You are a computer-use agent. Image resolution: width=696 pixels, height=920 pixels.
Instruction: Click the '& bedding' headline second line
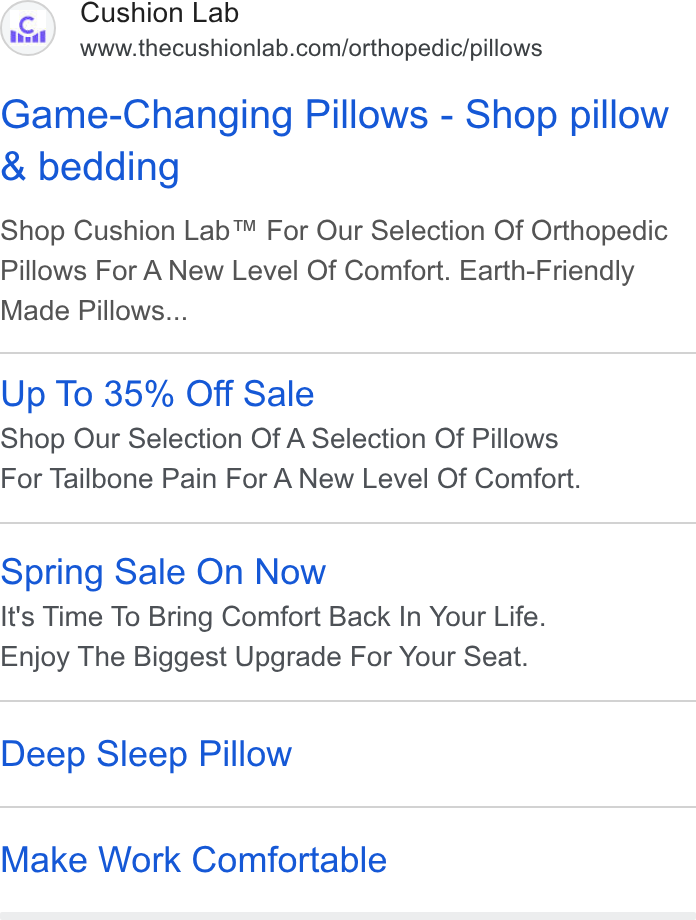90,167
